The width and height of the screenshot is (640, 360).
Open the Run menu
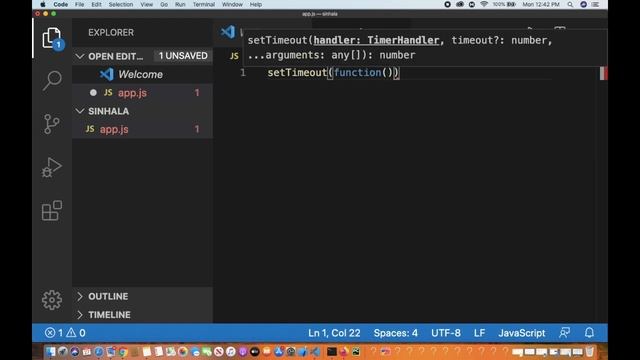[180, 4]
